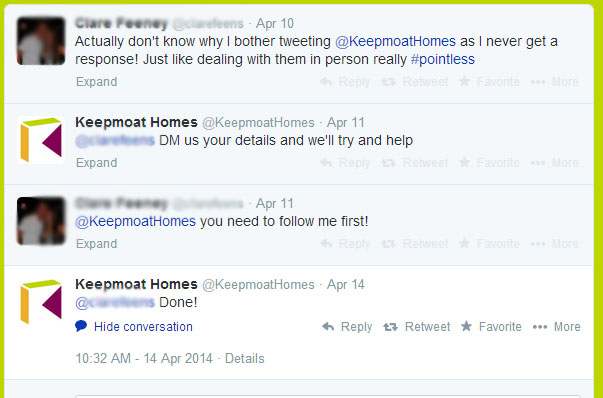
Task: Click Reply arrow icon on the Done! tweet
Action: (328, 327)
